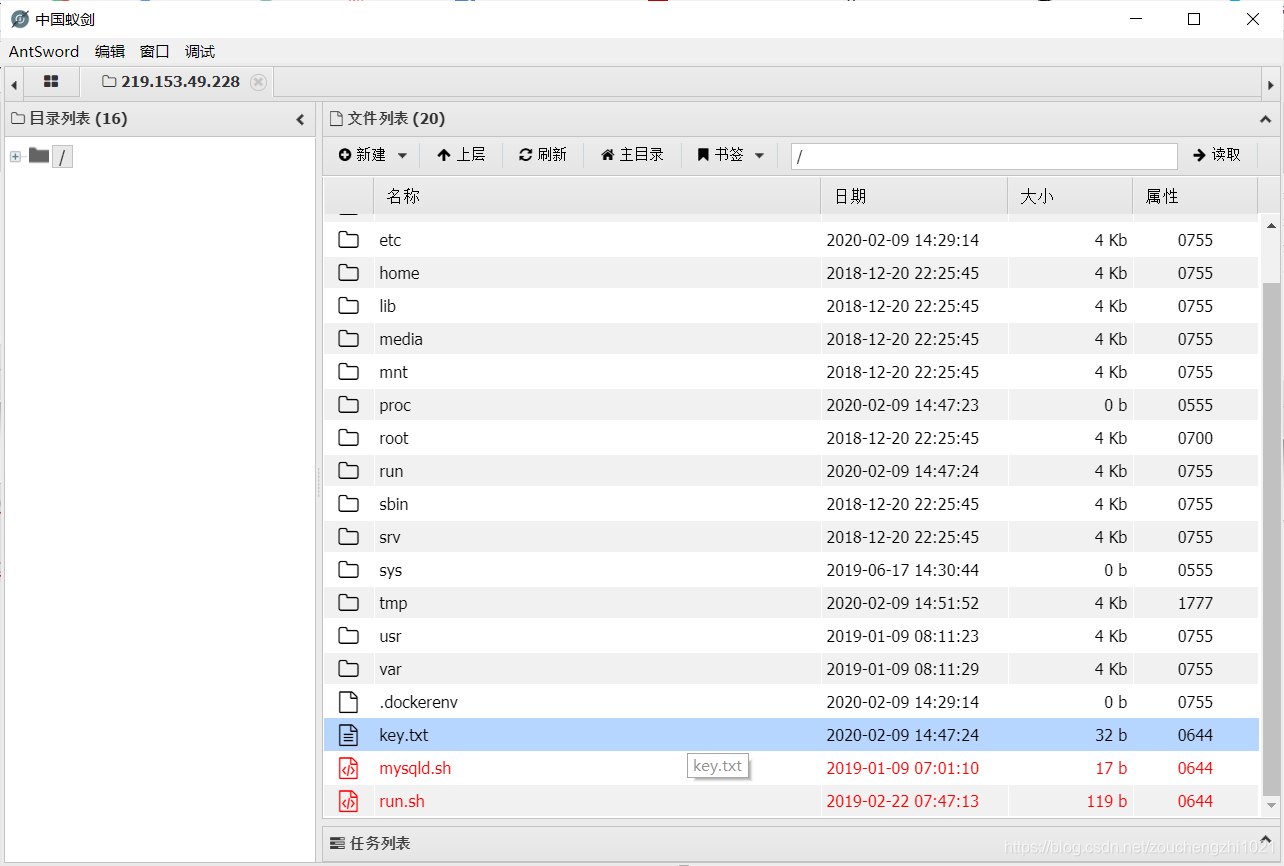The image size is (1284, 866).
Task: Open the grid home tab icon
Action: [51, 82]
